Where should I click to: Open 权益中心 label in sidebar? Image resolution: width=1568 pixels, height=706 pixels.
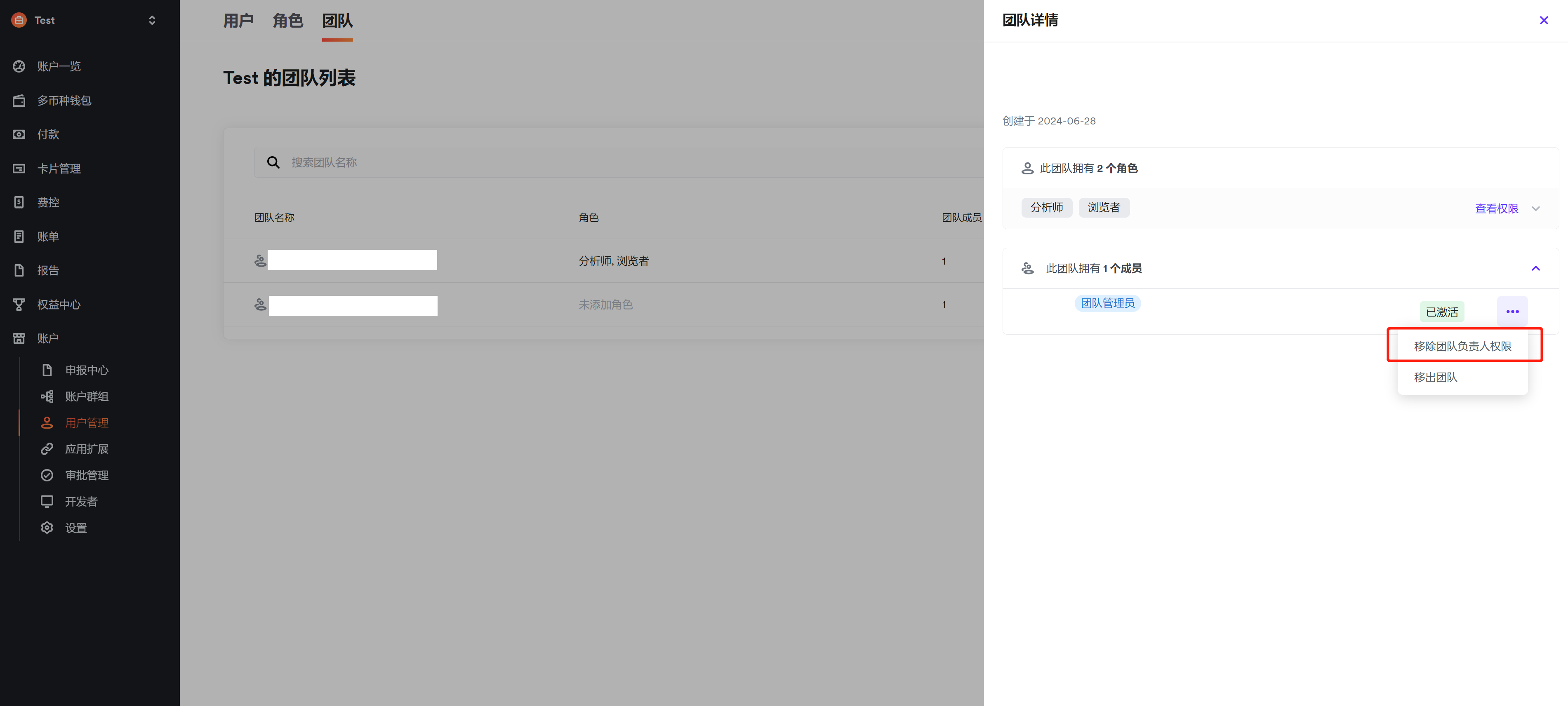(x=59, y=305)
